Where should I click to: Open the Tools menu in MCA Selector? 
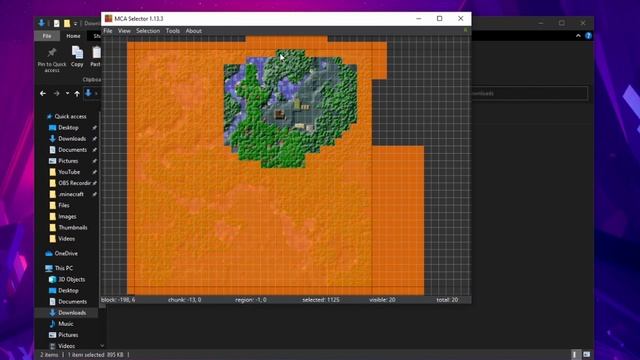coord(173,31)
